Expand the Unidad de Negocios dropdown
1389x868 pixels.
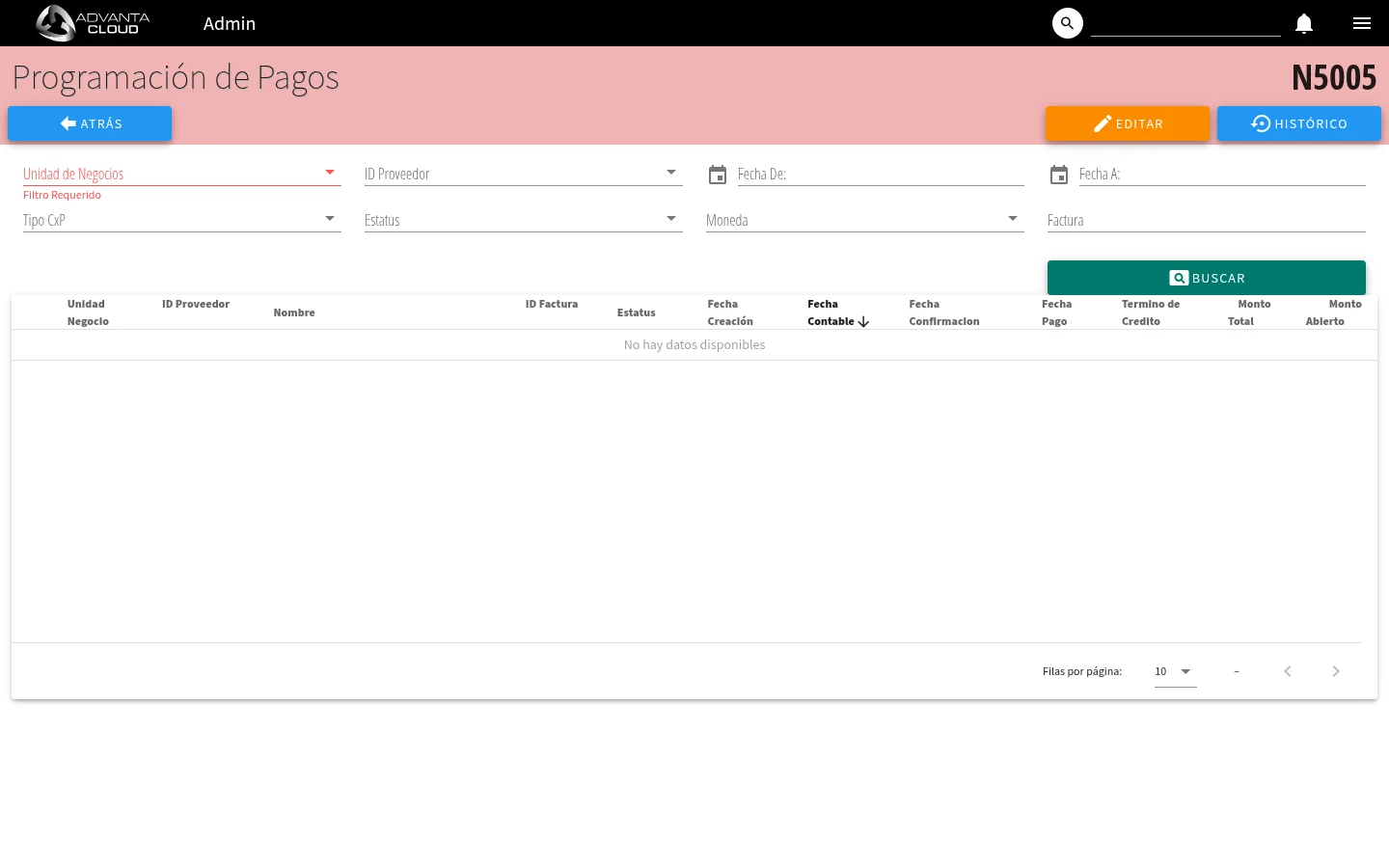click(x=182, y=174)
